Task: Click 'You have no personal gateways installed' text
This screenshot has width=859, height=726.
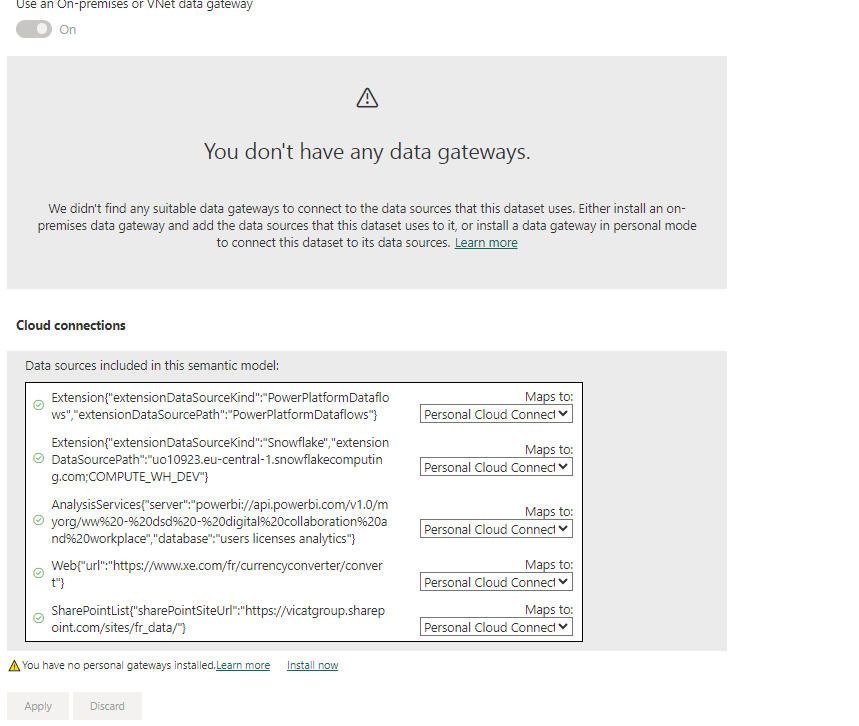Action: tap(118, 665)
